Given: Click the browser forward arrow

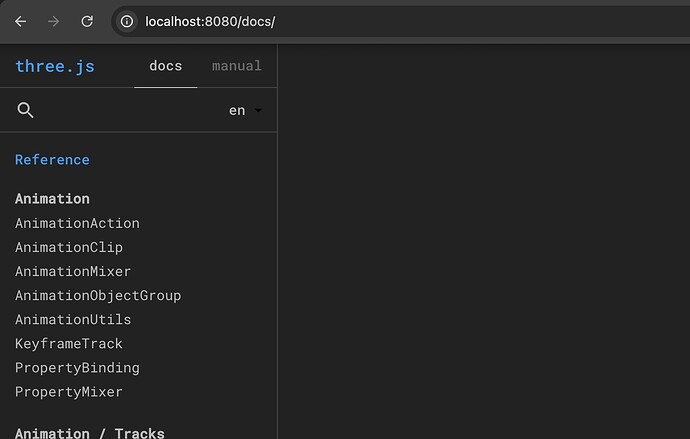Looking at the screenshot, I should (x=53, y=21).
